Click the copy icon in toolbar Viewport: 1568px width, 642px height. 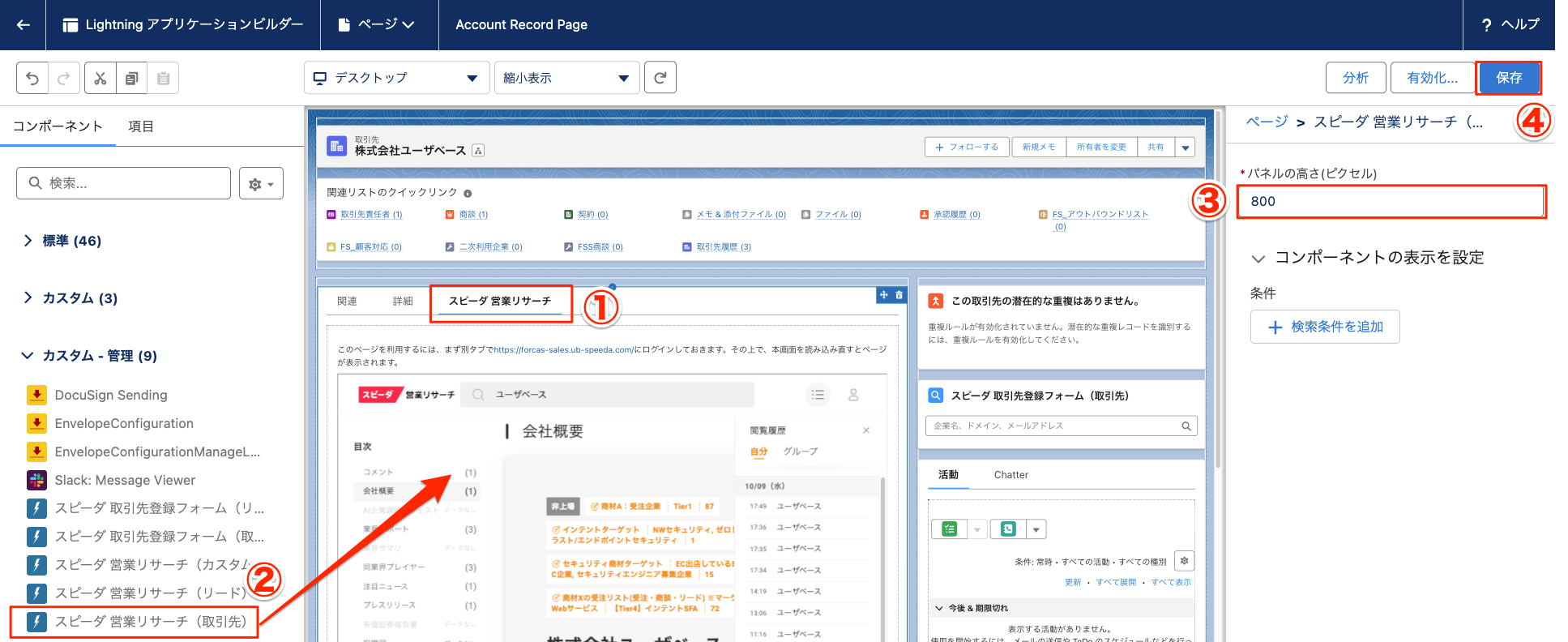click(131, 79)
